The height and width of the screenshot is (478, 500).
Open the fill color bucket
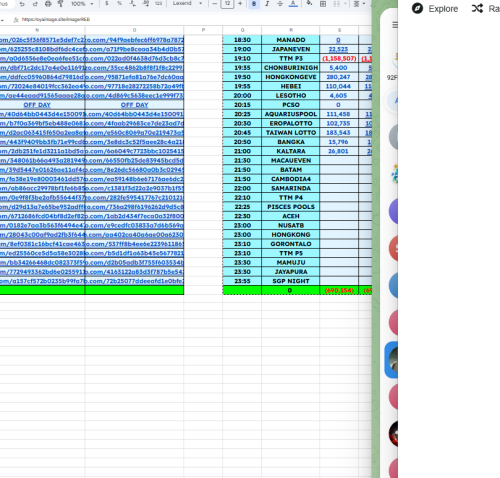pyautogui.click(x=309, y=4)
